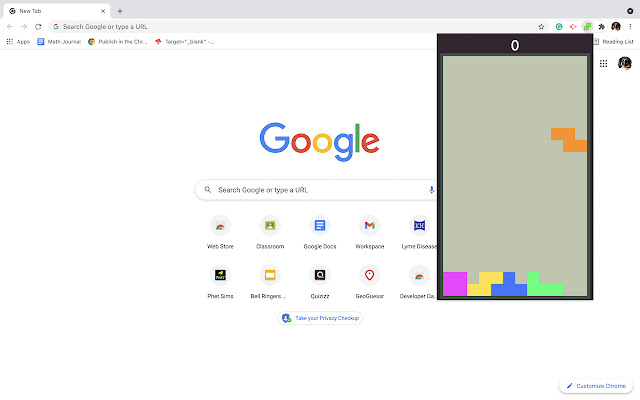Click Take your Privacy Checkup
Screen dimensions: 640x400
click(x=320, y=318)
